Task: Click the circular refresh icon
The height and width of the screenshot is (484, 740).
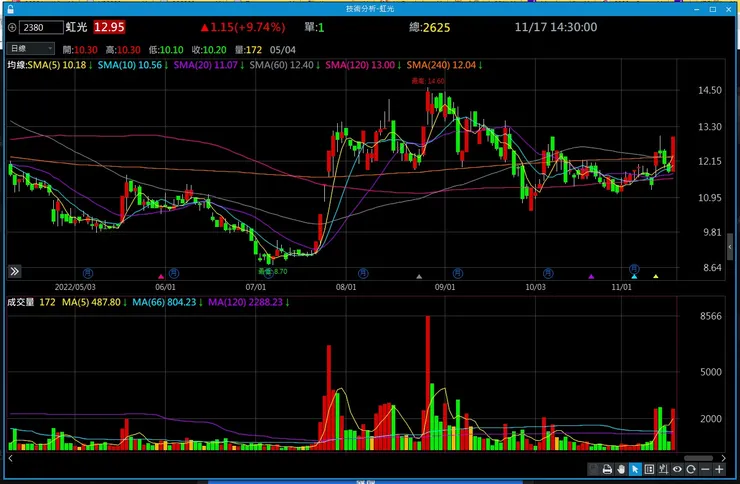Action: tap(691, 469)
